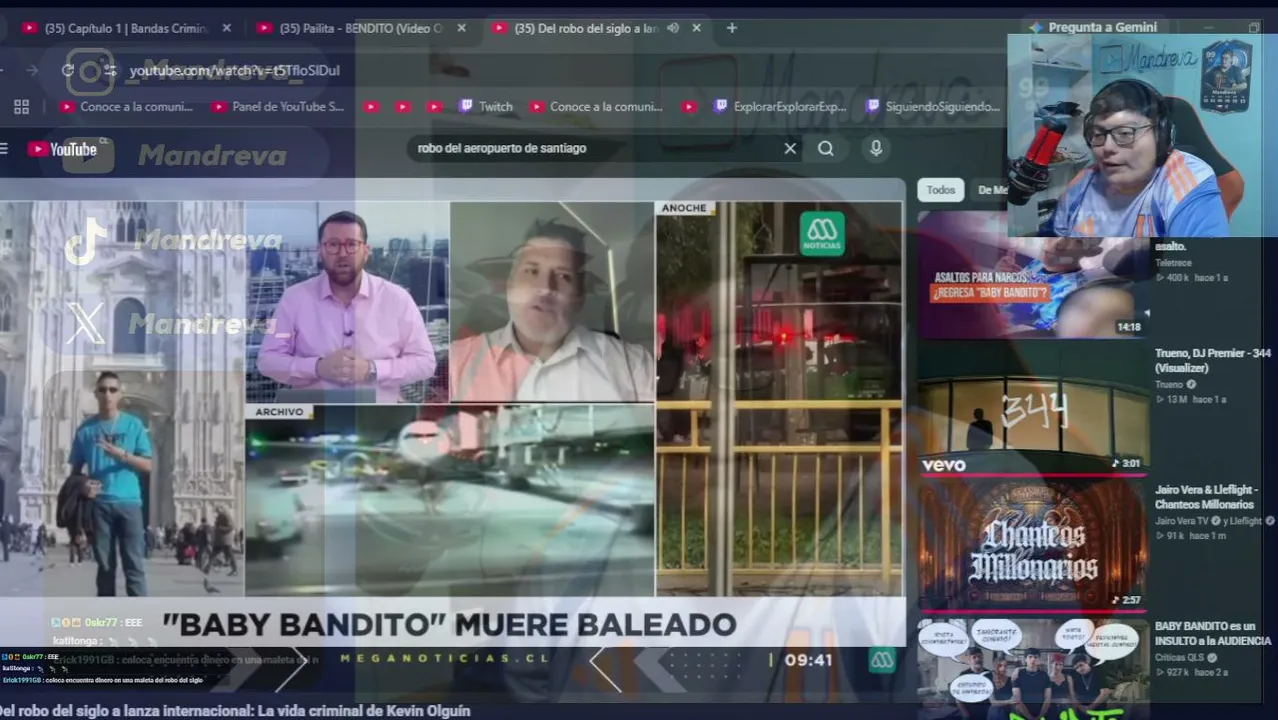Visit the Críticas QLS channel
Image resolution: width=1278 pixels, height=720 pixels.
[1179, 658]
